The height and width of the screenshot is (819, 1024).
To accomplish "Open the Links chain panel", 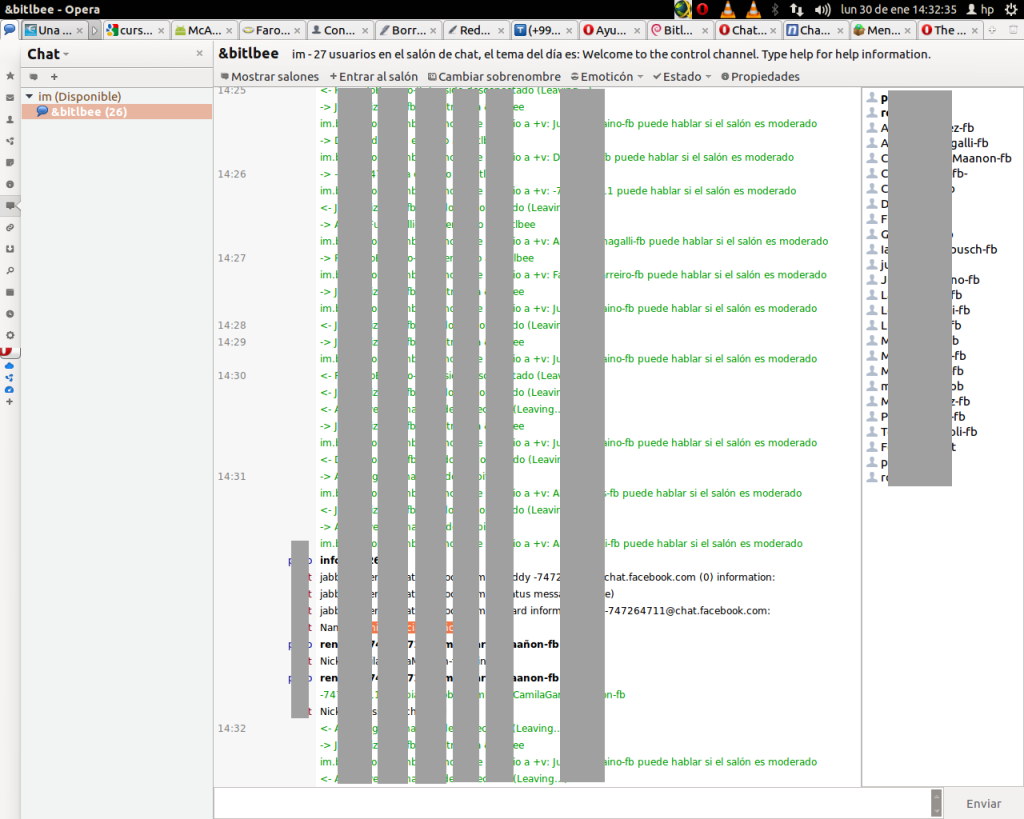I will click(x=10, y=227).
